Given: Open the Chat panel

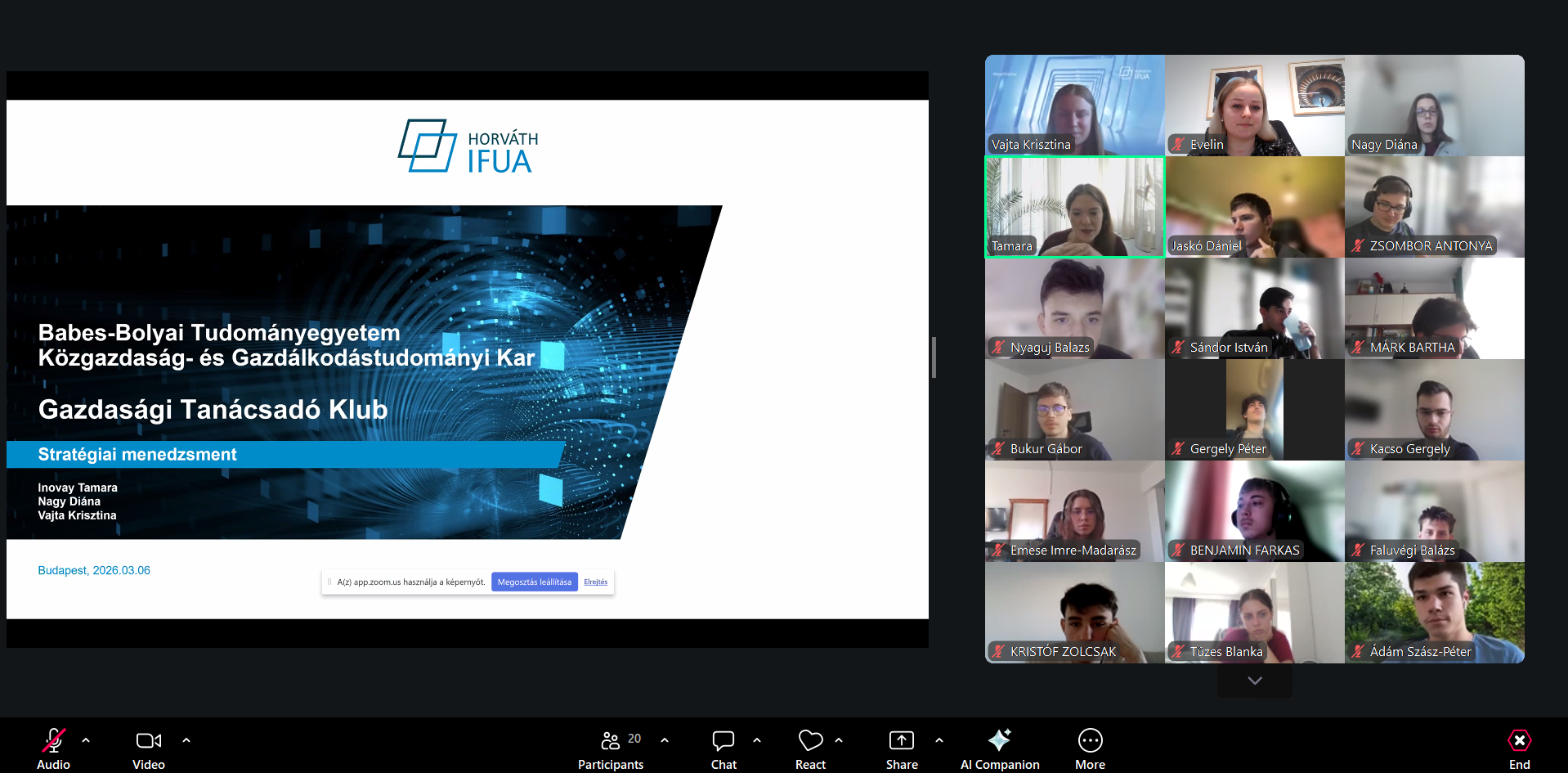Looking at the screenshot, I should tap(724, 742).
